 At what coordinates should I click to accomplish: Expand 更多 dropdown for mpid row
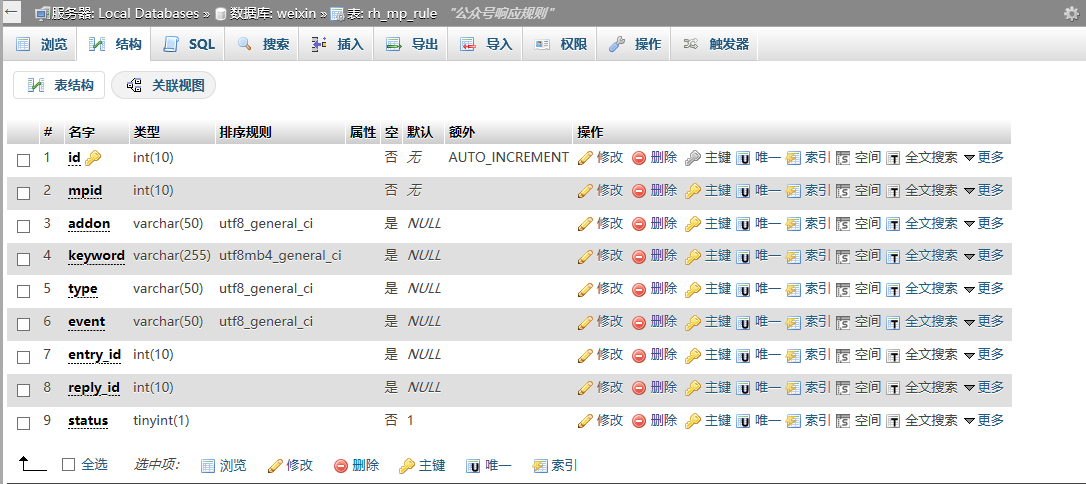[x=984, y=190]
